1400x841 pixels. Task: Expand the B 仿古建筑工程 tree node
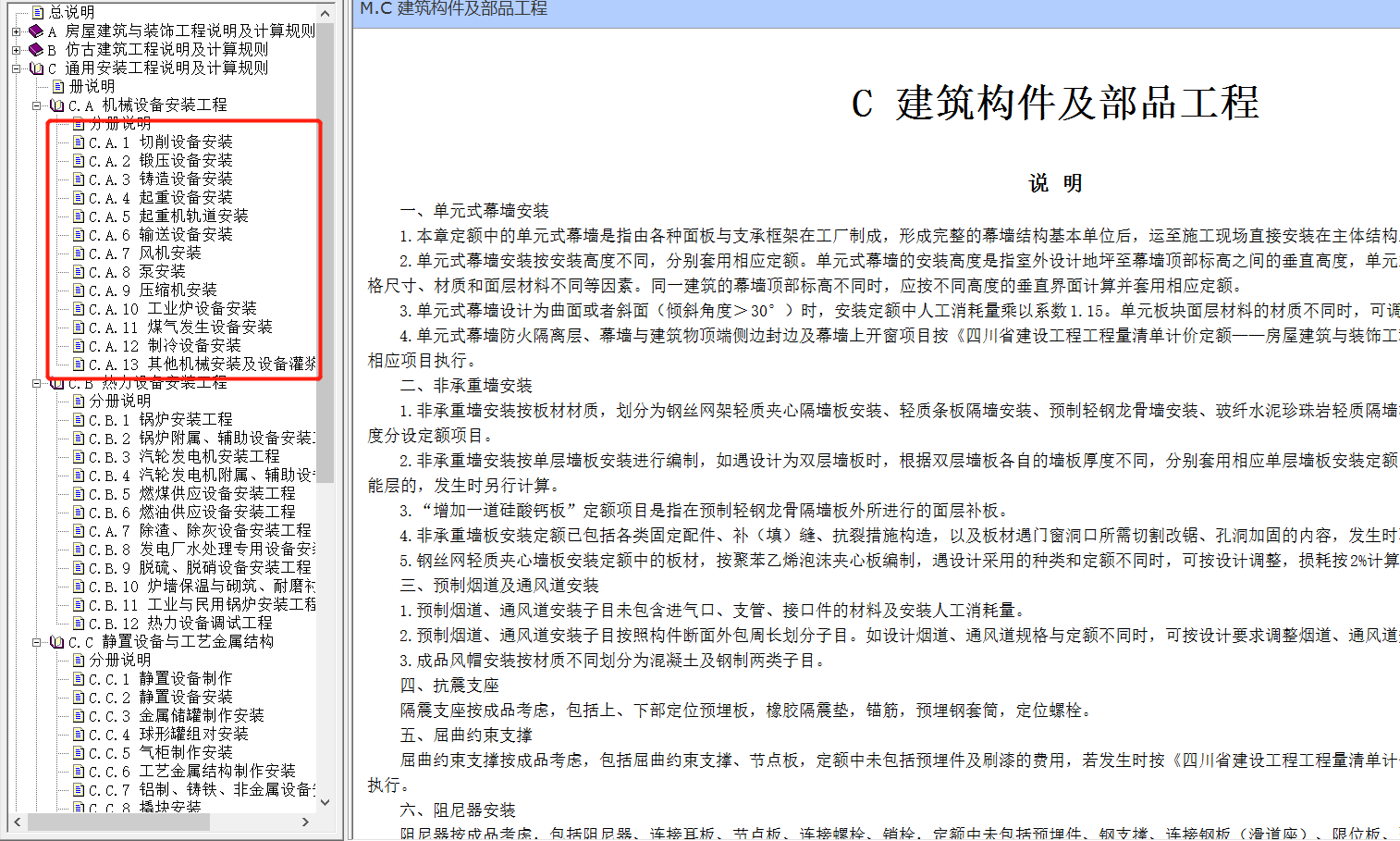(16, 50)
